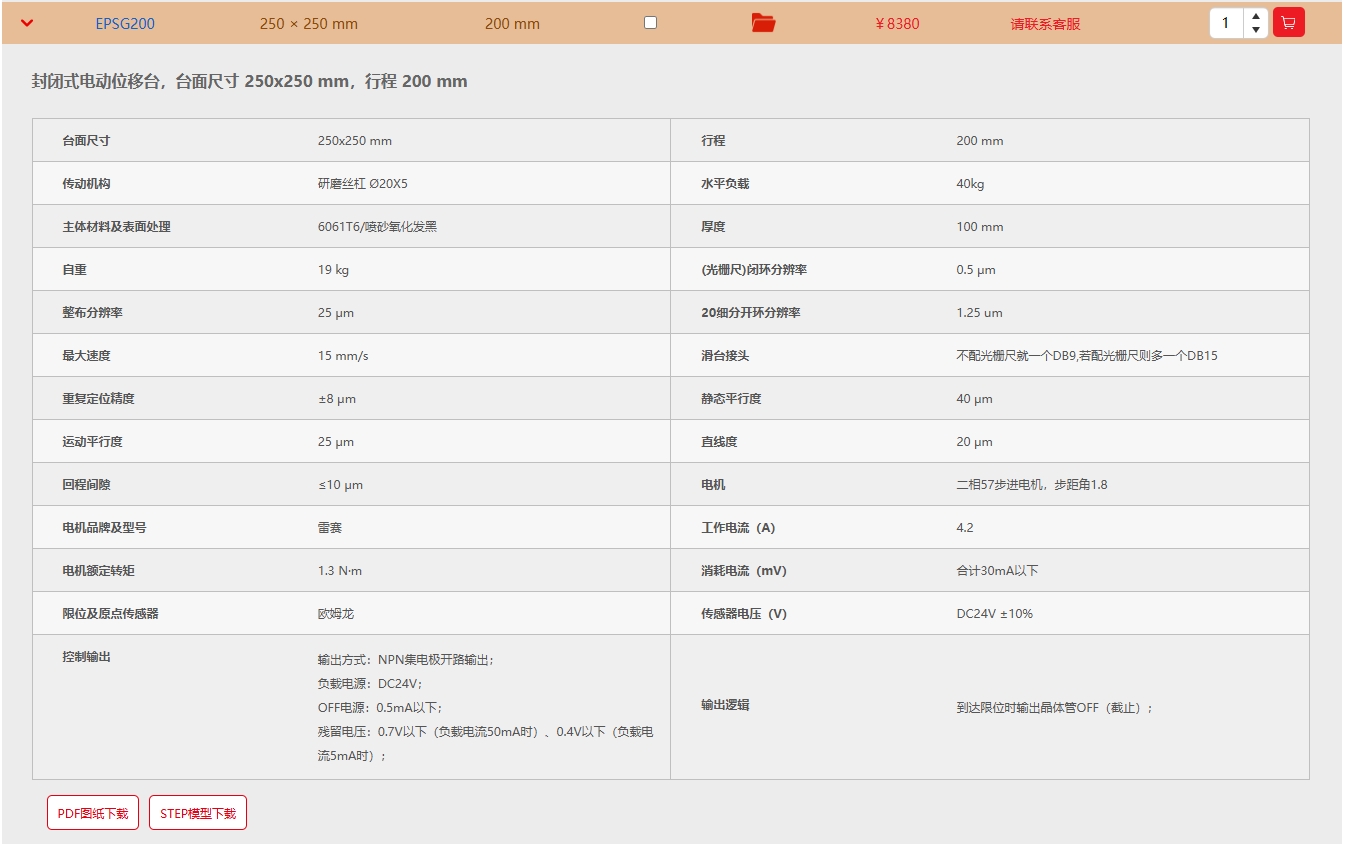Click the red folder icon
This screenshot has height=844, width=1346.
(x=763, y=23)
